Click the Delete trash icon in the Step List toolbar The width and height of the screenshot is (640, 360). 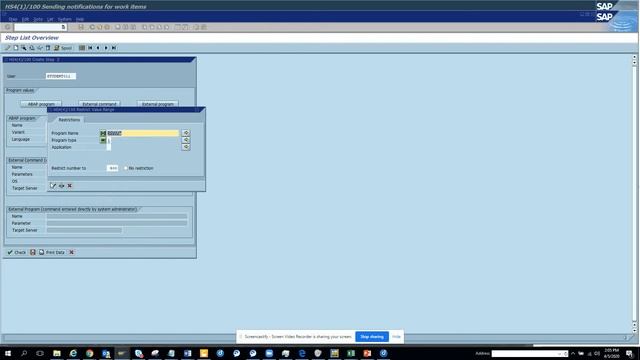pos(48,48)
